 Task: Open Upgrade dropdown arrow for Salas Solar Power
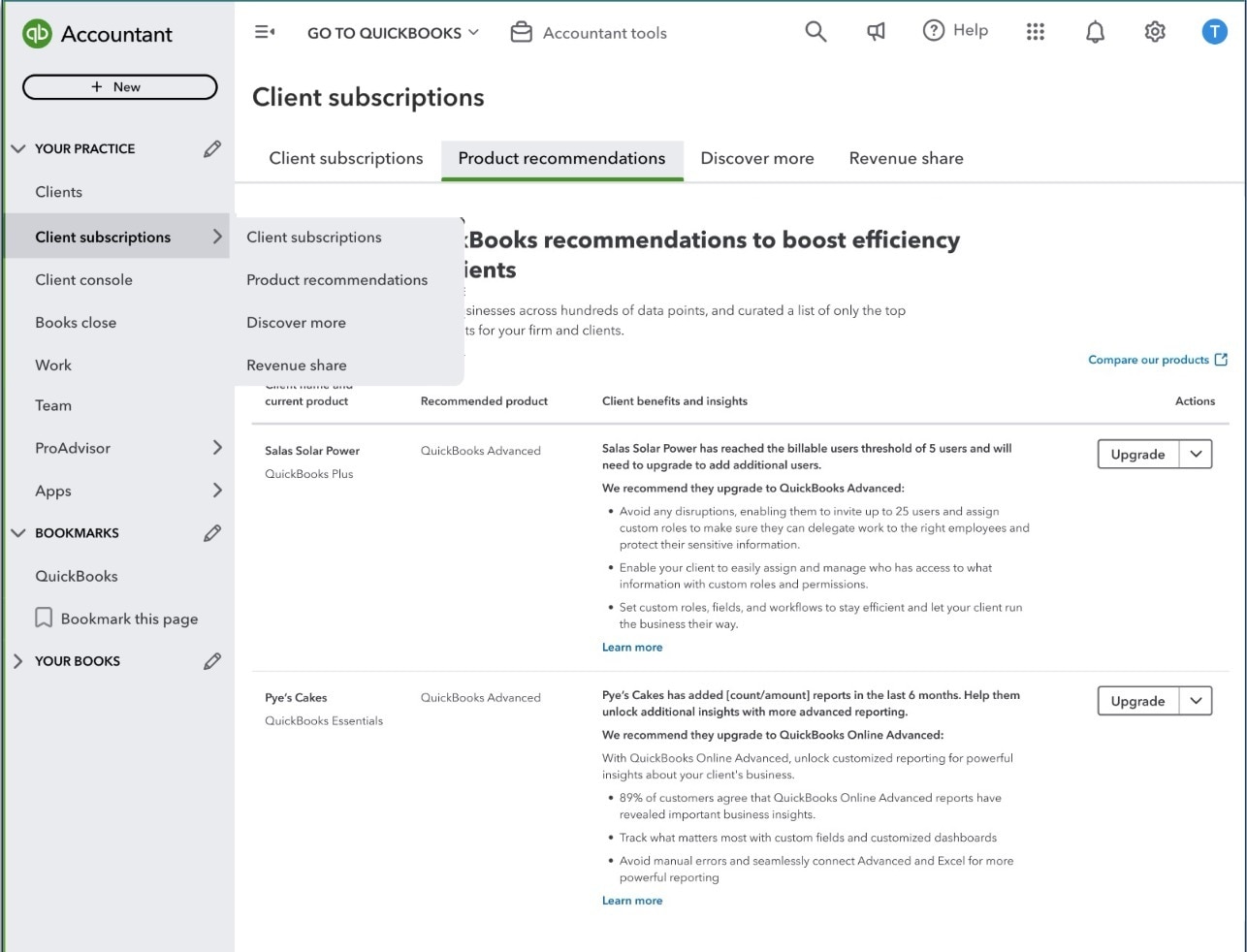tap(1196, 454)
